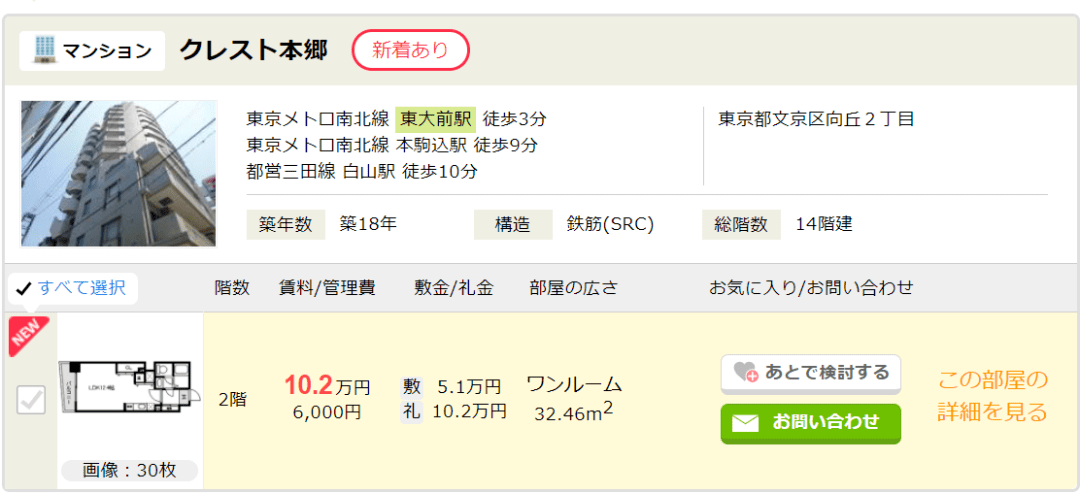Open the クレスト本郷 property title

(x=253, y=50)
